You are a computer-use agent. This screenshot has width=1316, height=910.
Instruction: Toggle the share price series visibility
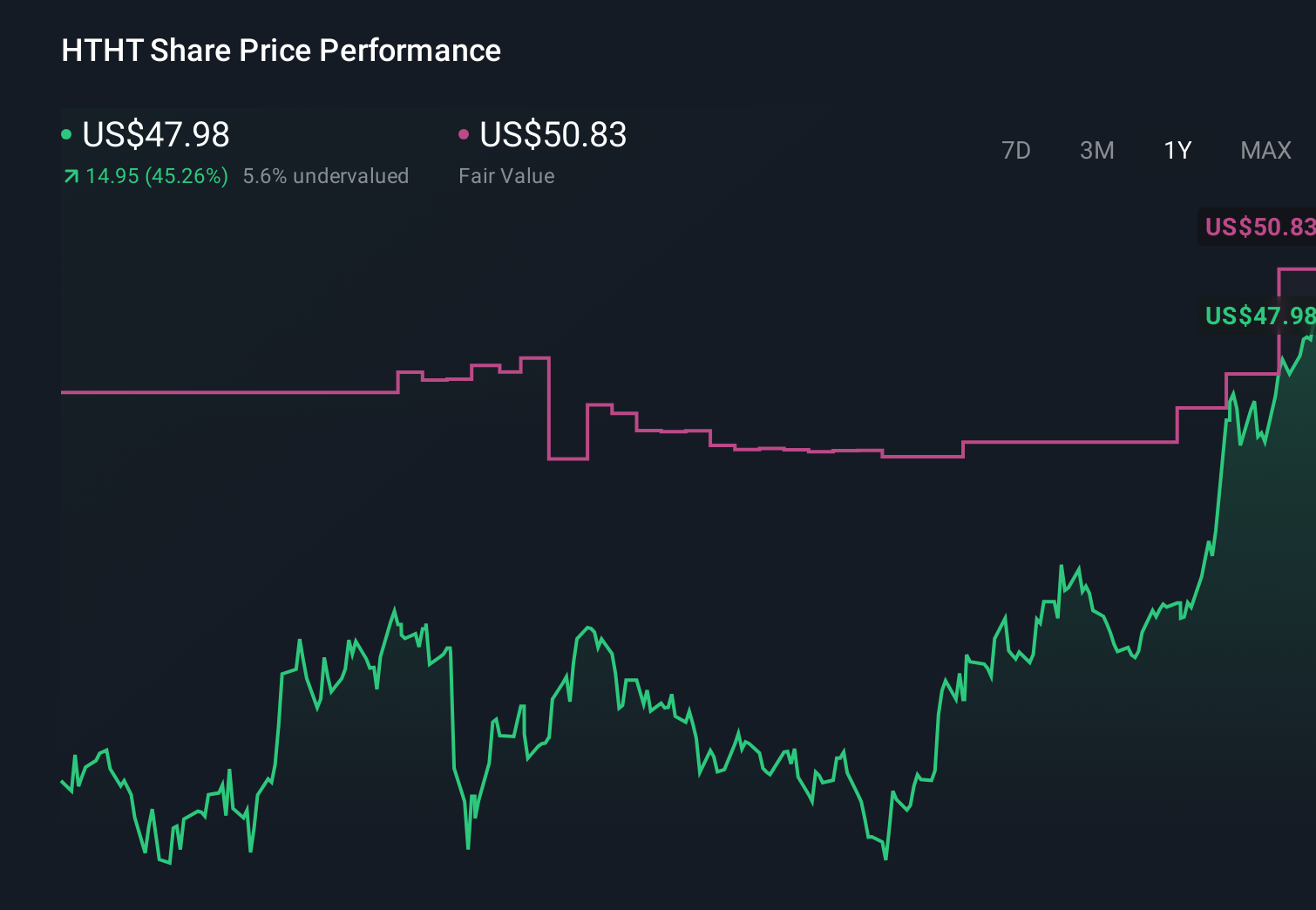tap(66, 135)
